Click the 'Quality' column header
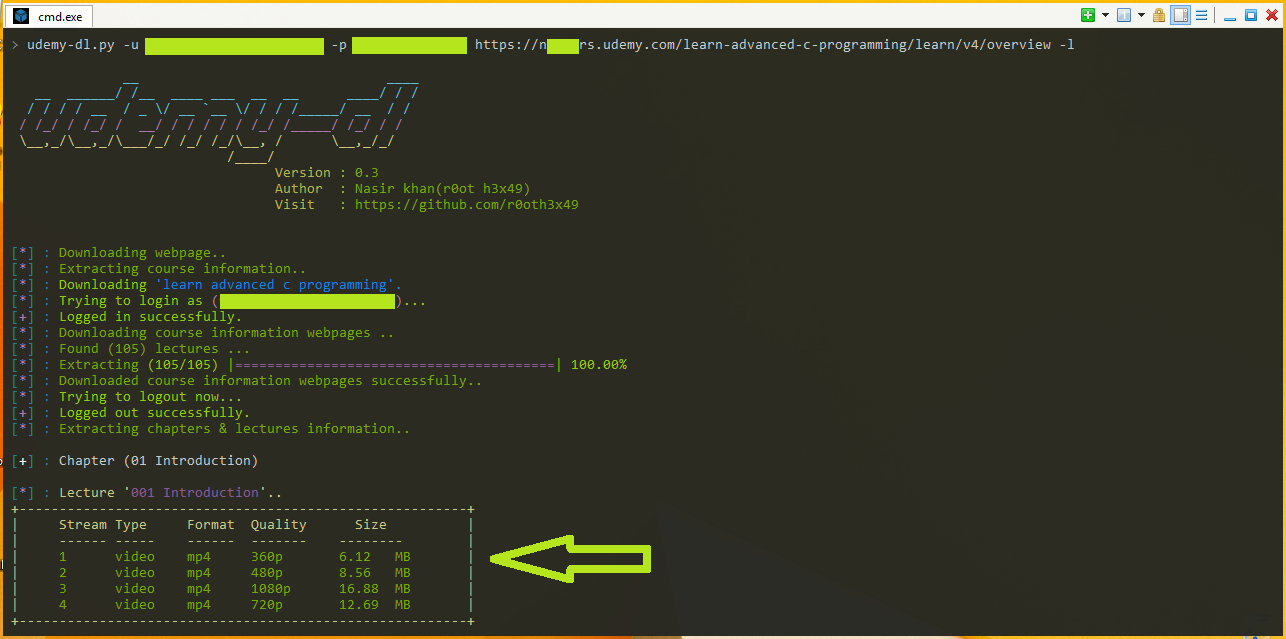The width and height of the screenshot is (1286, 639). 279,525
